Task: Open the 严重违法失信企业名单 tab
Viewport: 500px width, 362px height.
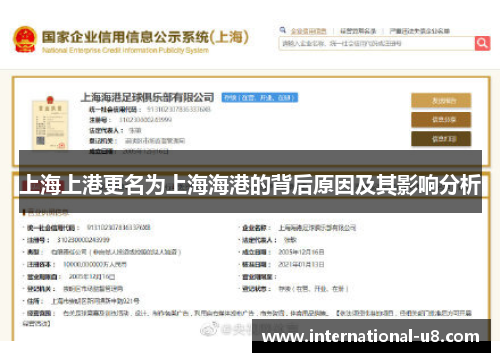Action: (420, 31)
